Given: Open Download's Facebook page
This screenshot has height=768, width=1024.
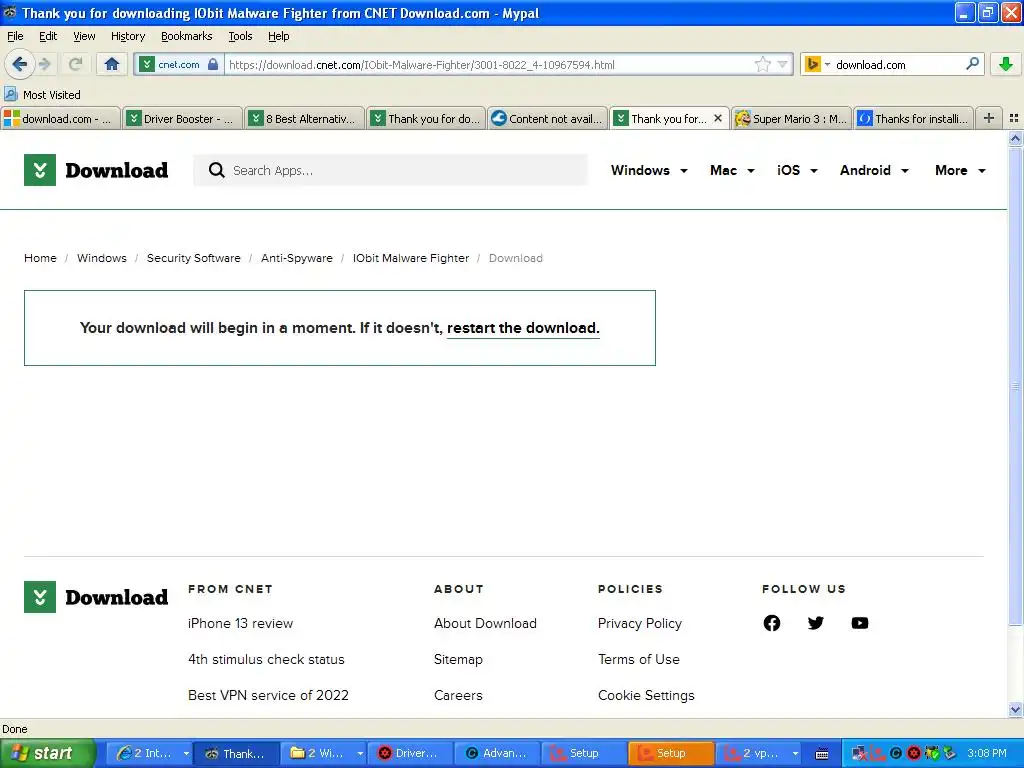Looking at the screenshot, I should 771,623.
